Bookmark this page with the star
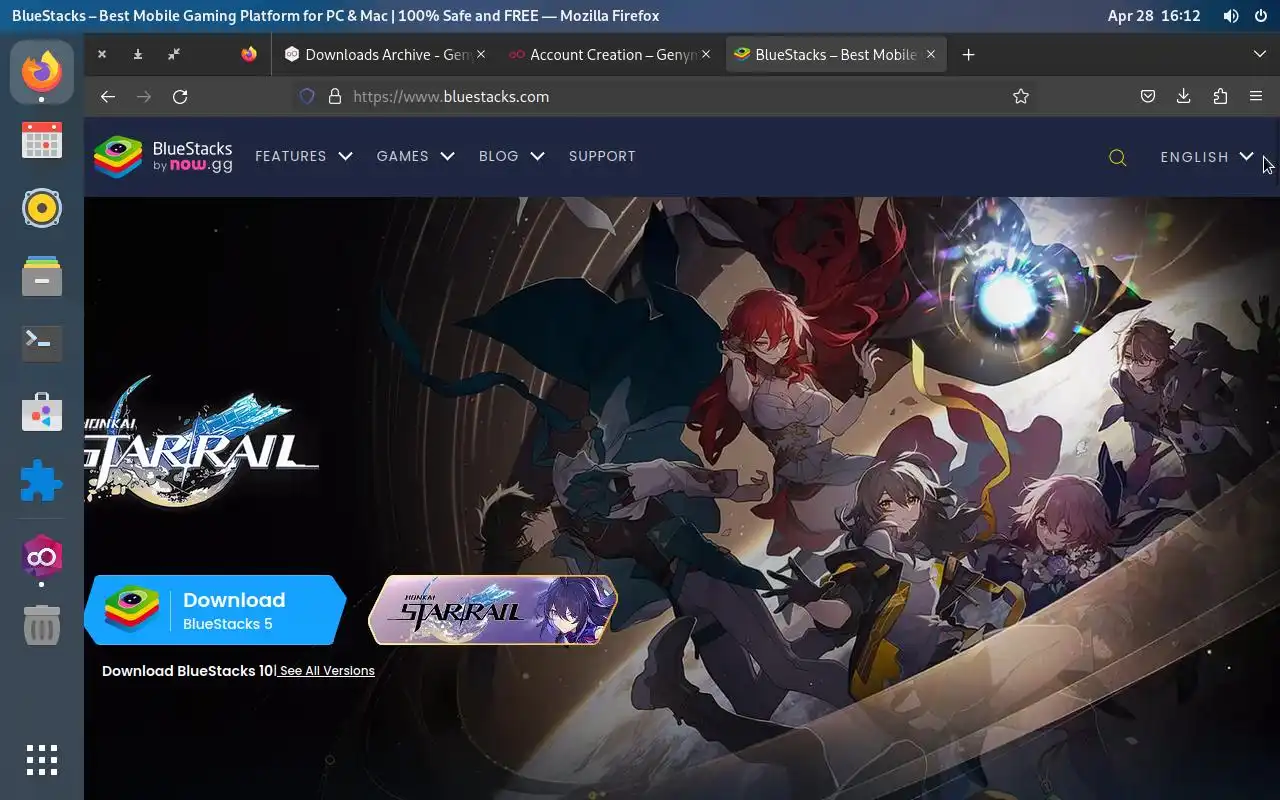This screenshot has height=800, width=1280. pos(1021,97)
